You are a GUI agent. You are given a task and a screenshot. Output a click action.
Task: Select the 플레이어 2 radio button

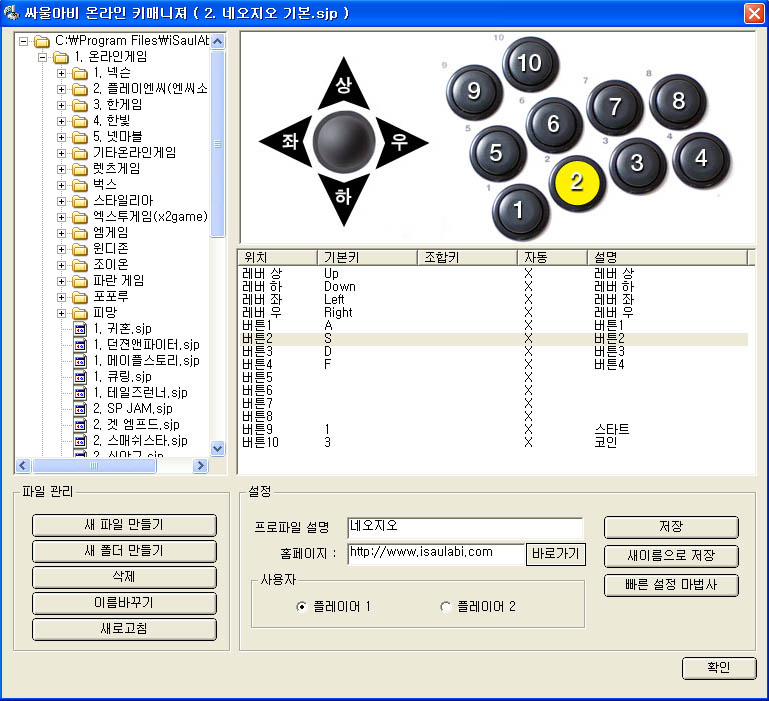tap(445, 607)
